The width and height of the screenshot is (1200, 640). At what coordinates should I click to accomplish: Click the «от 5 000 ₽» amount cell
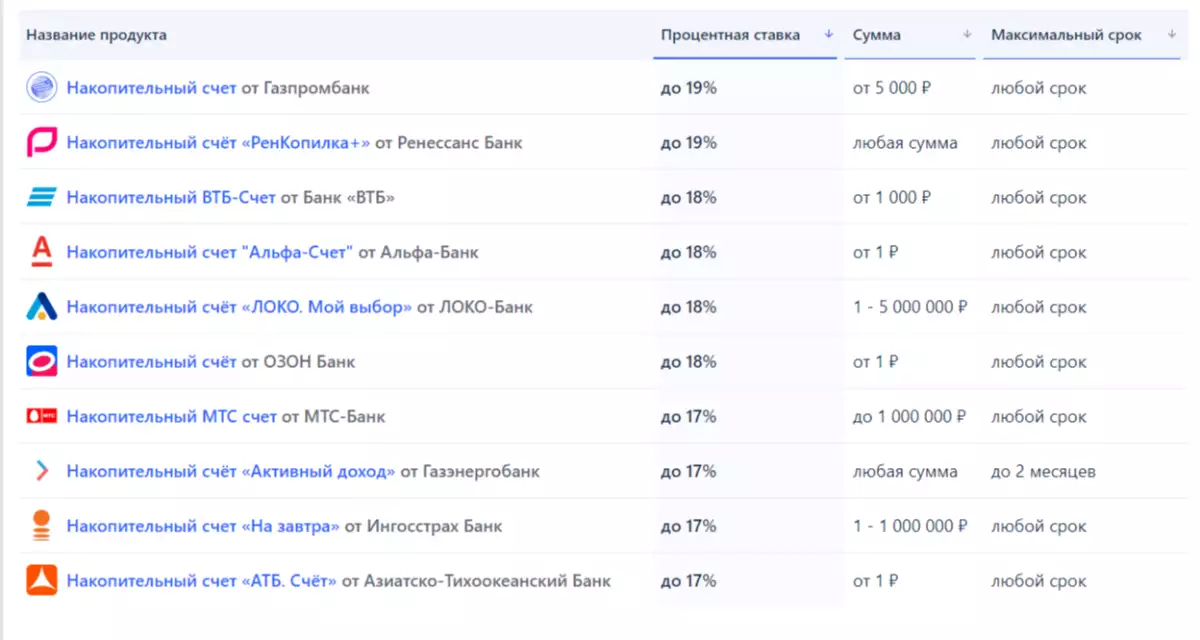(x=892, y=88)
